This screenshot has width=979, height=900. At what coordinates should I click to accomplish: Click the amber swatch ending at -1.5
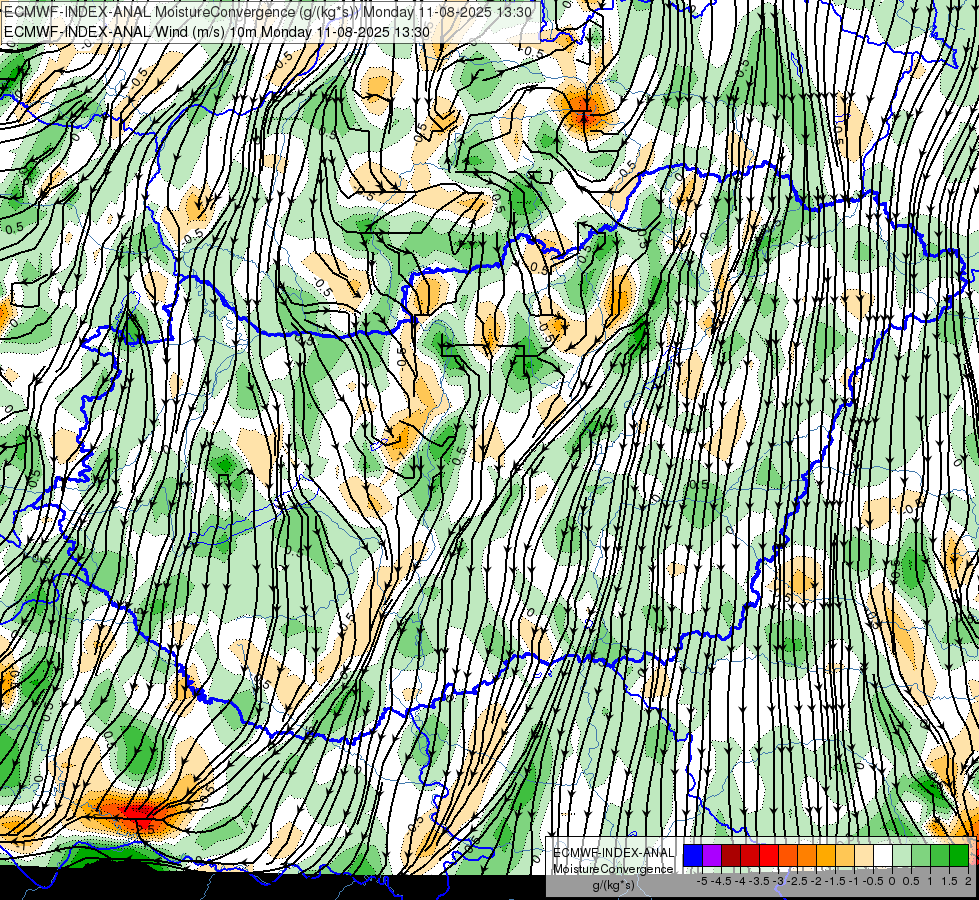tap(826, 856)
